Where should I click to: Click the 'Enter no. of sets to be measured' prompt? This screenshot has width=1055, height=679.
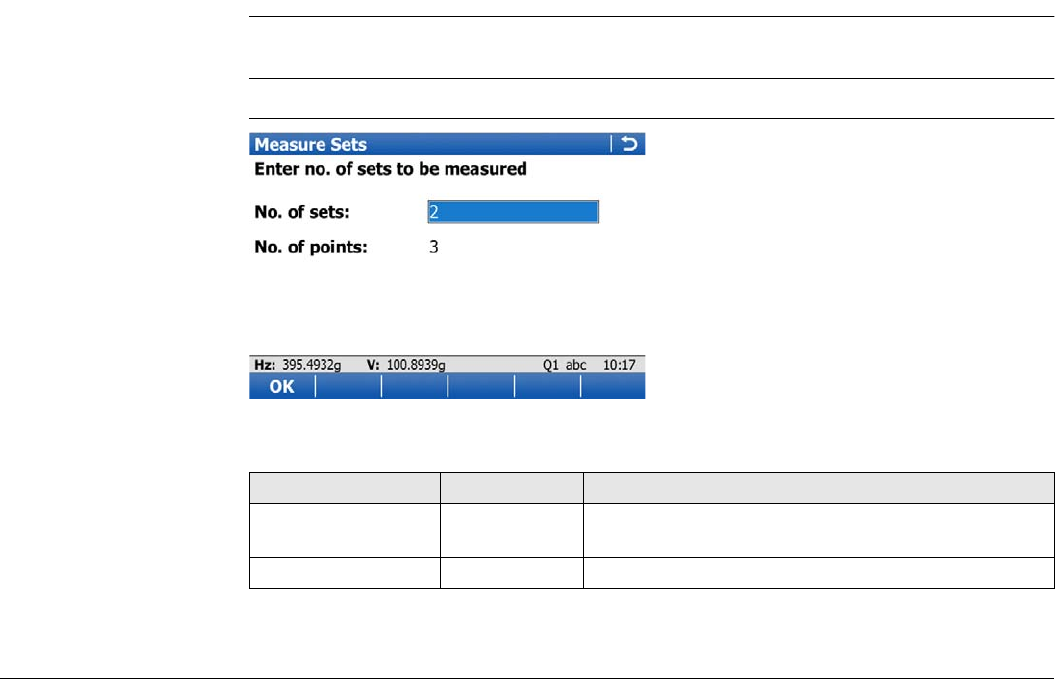tap(390, 169)
